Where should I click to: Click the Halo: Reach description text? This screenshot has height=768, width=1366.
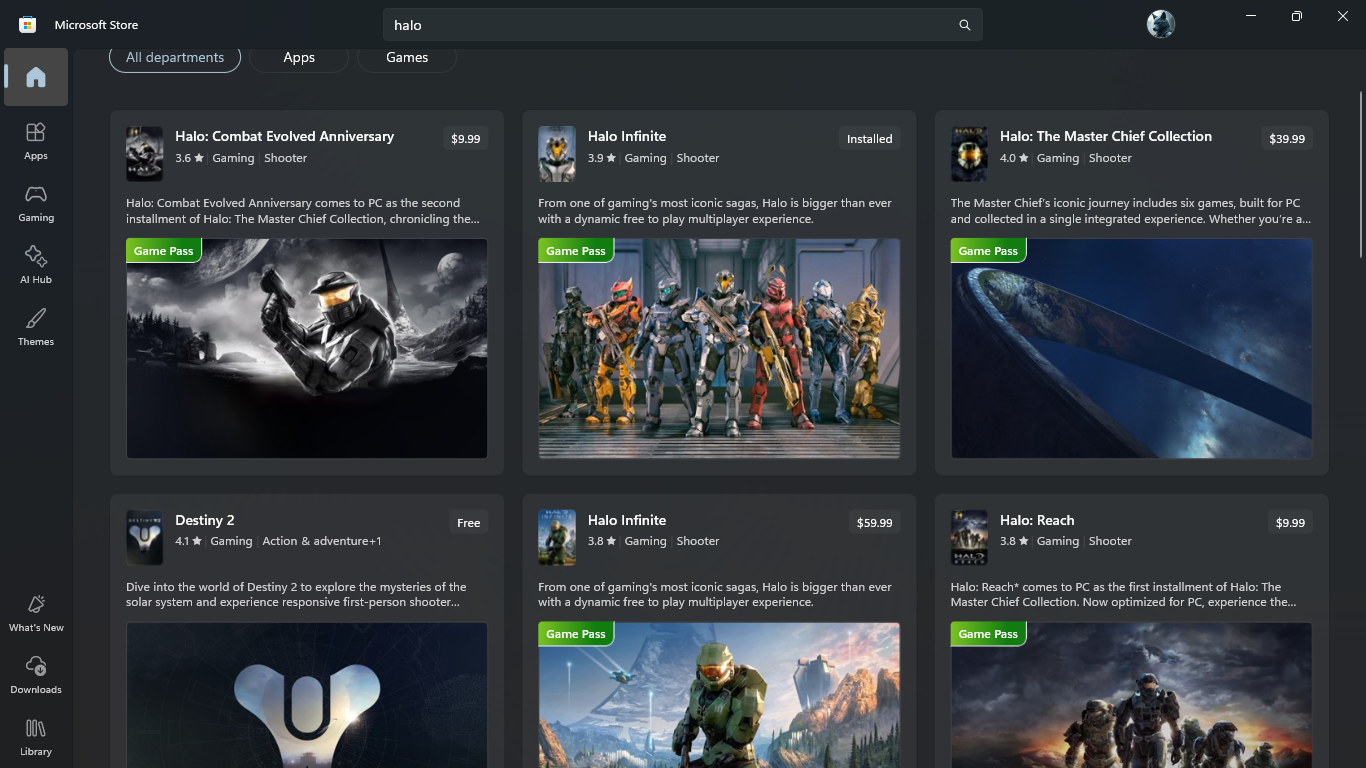(1124, 594)
